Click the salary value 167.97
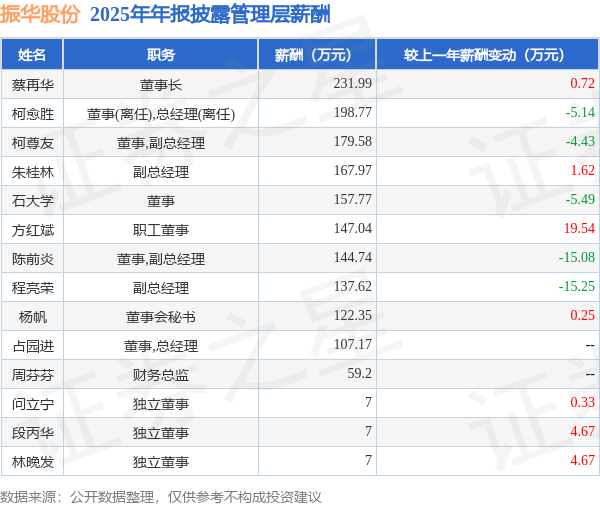The width and height of the screenshot is (600, 506). (x=352, y=170)
